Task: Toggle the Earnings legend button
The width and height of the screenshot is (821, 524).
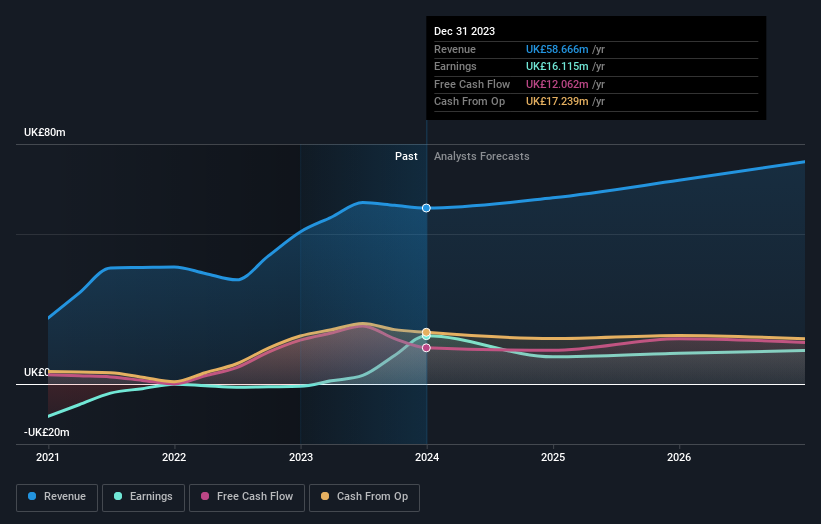Action: pos(143,497)
